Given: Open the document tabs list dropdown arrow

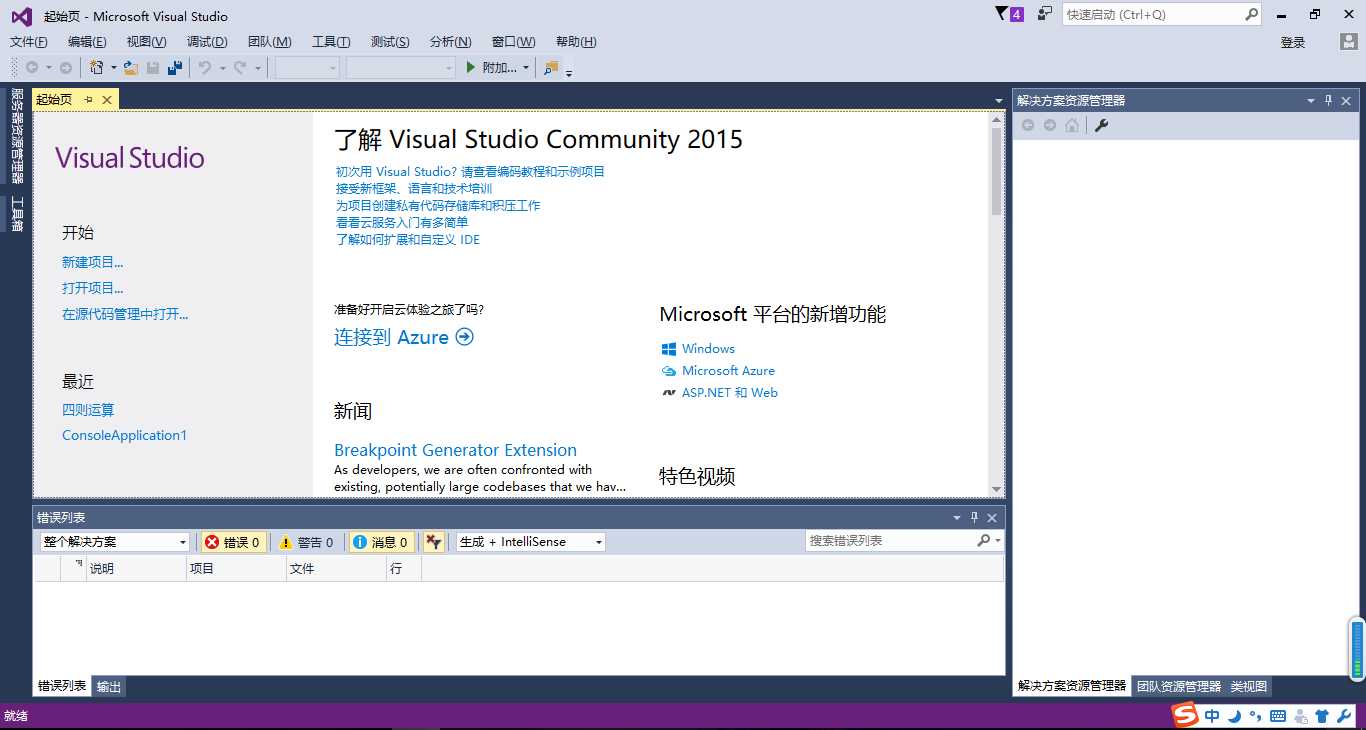Looking at the screenshot, I should pos(998,101).
